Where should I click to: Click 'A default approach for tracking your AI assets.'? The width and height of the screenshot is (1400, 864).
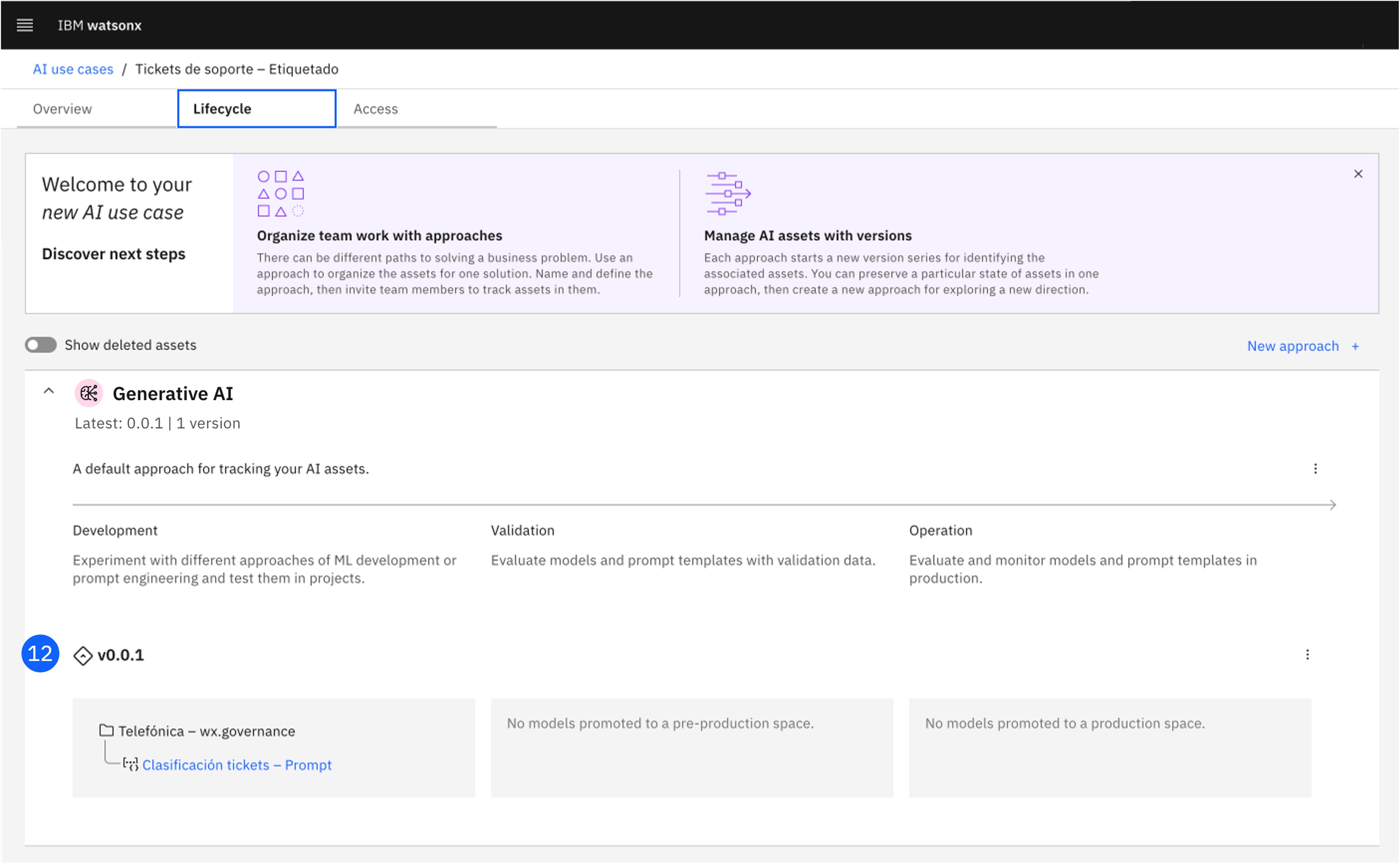(221, 469)
